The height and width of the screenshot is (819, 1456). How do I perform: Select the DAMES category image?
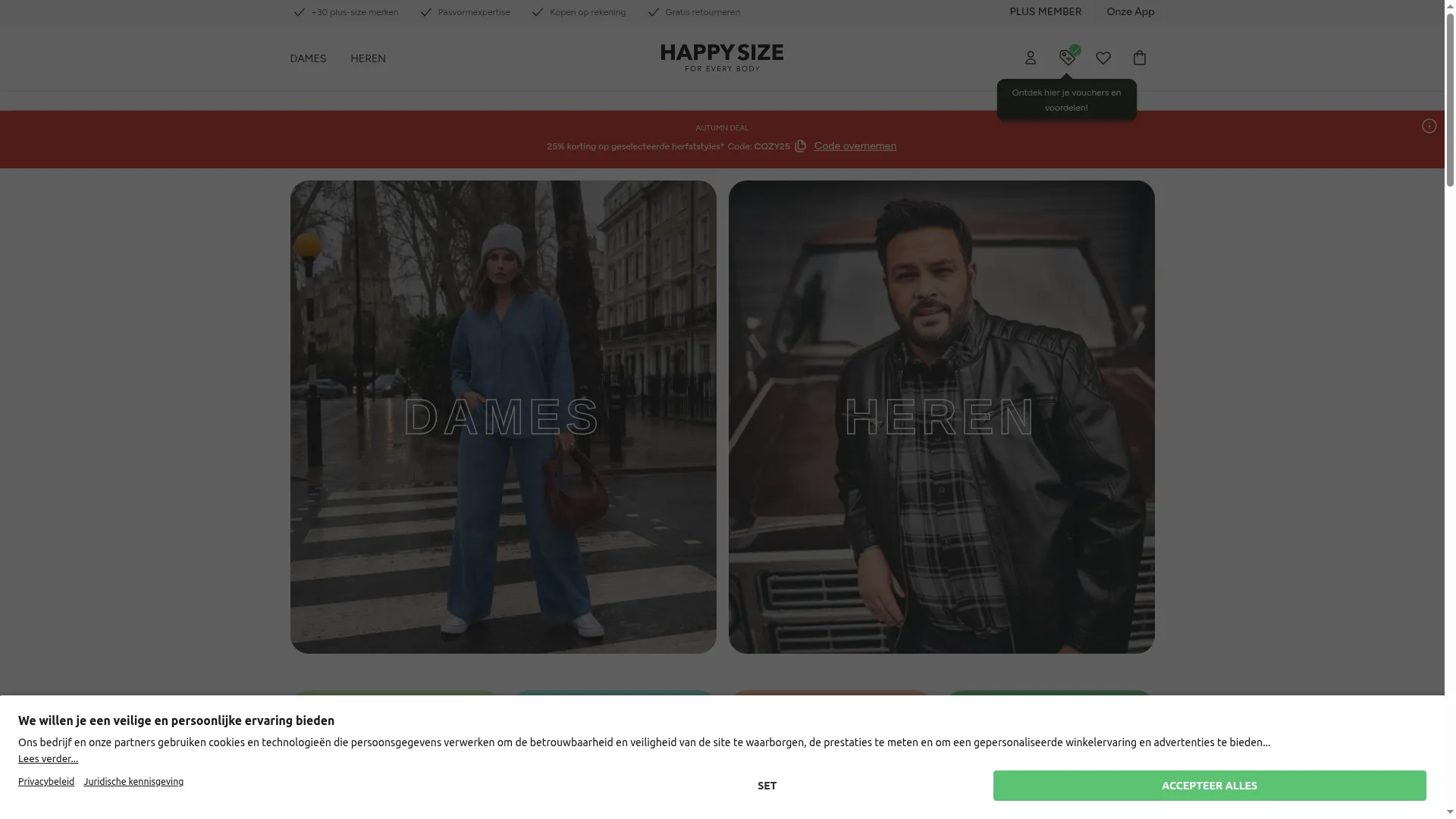coord(503,416)
